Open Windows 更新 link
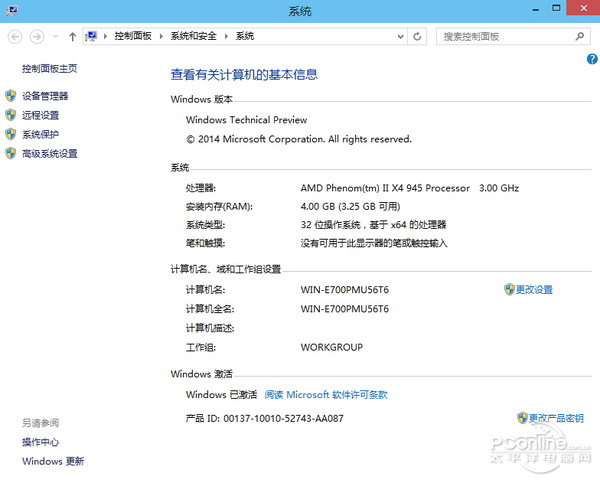The width and height of the screenshot is (600, 483). [x=53, y=461]
